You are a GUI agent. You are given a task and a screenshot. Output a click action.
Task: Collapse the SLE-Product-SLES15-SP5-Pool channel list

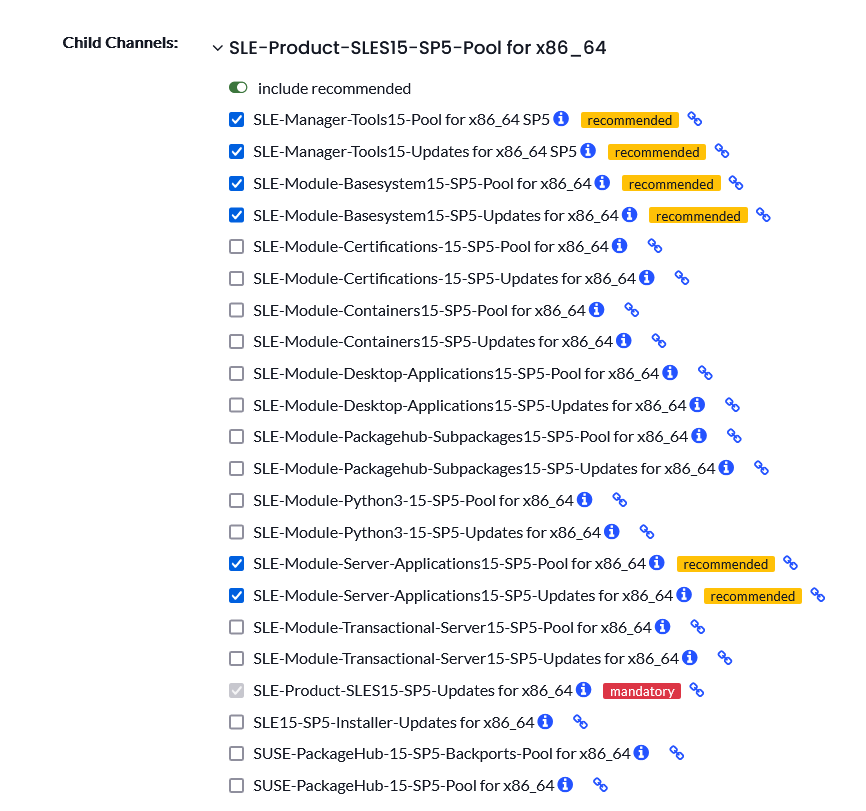pos(218,48)
